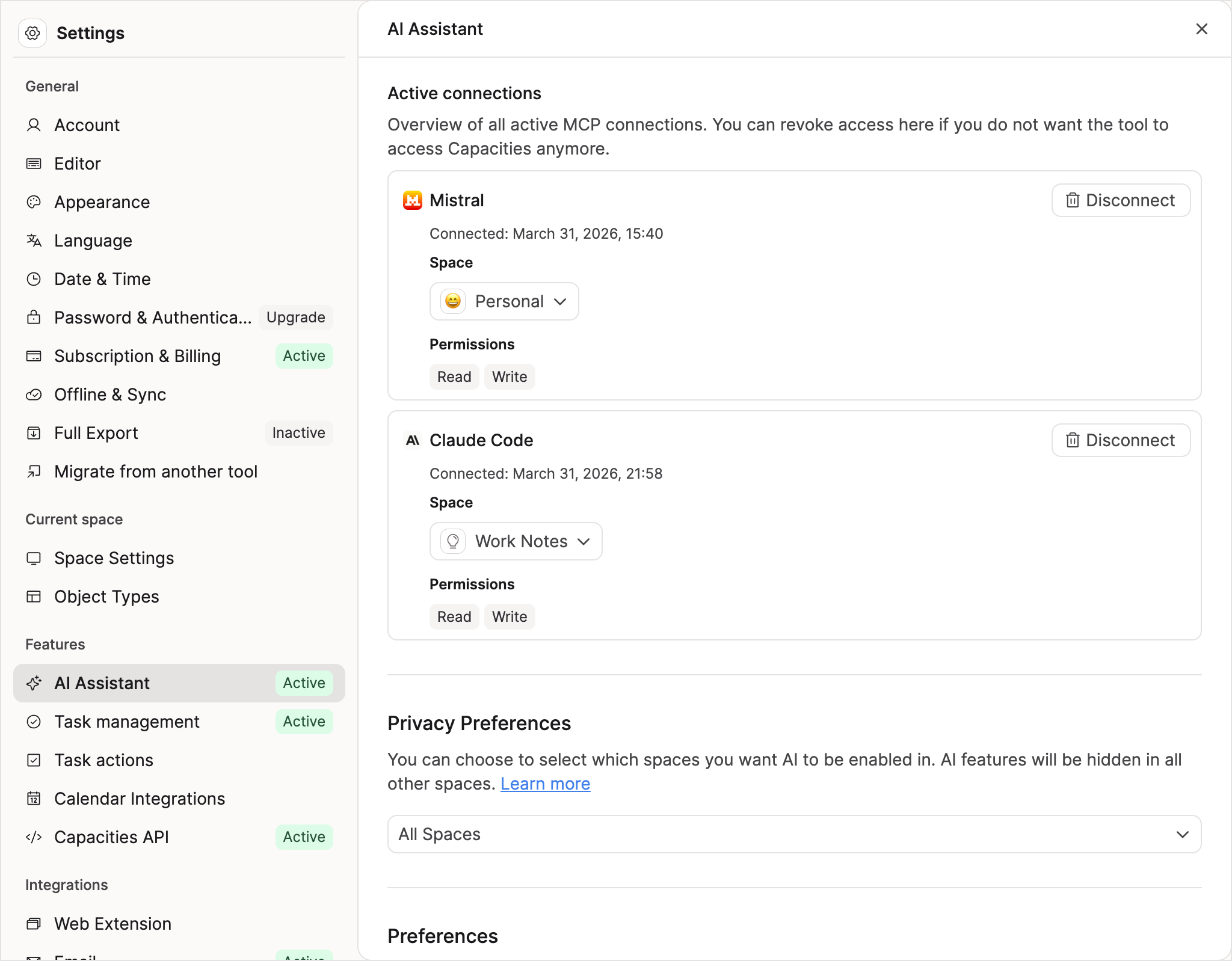Go to Task management settings
Viewport: 1232px width, 961px height.
click(127, 722)
